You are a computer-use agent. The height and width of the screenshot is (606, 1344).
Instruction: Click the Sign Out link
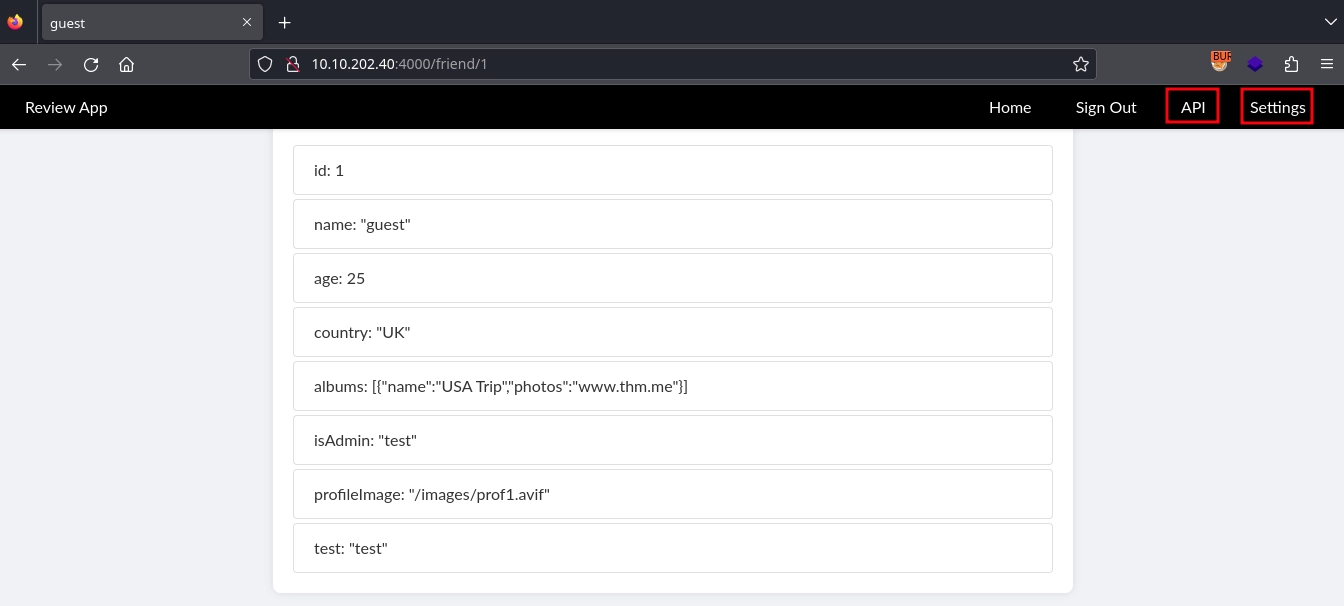pyautogui.click(x=1105, y=107)
